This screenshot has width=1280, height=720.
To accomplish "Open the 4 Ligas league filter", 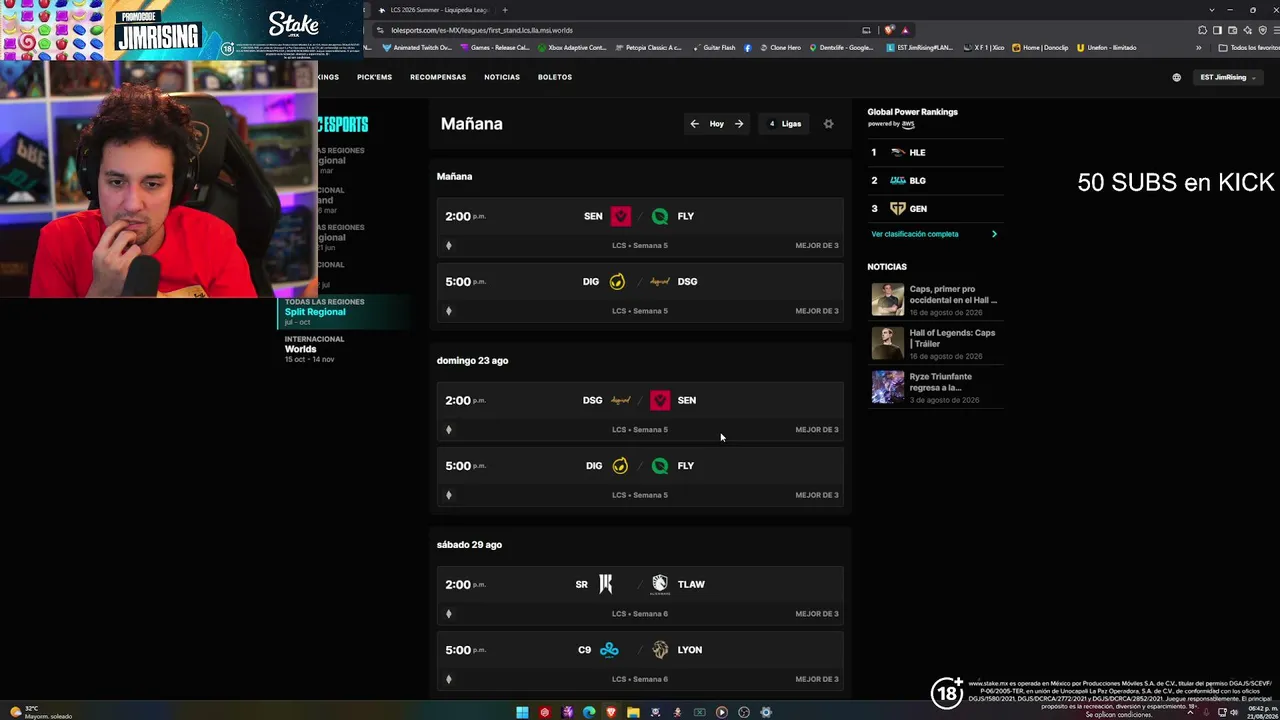I will pyautogui.click(x=786, y=124).
